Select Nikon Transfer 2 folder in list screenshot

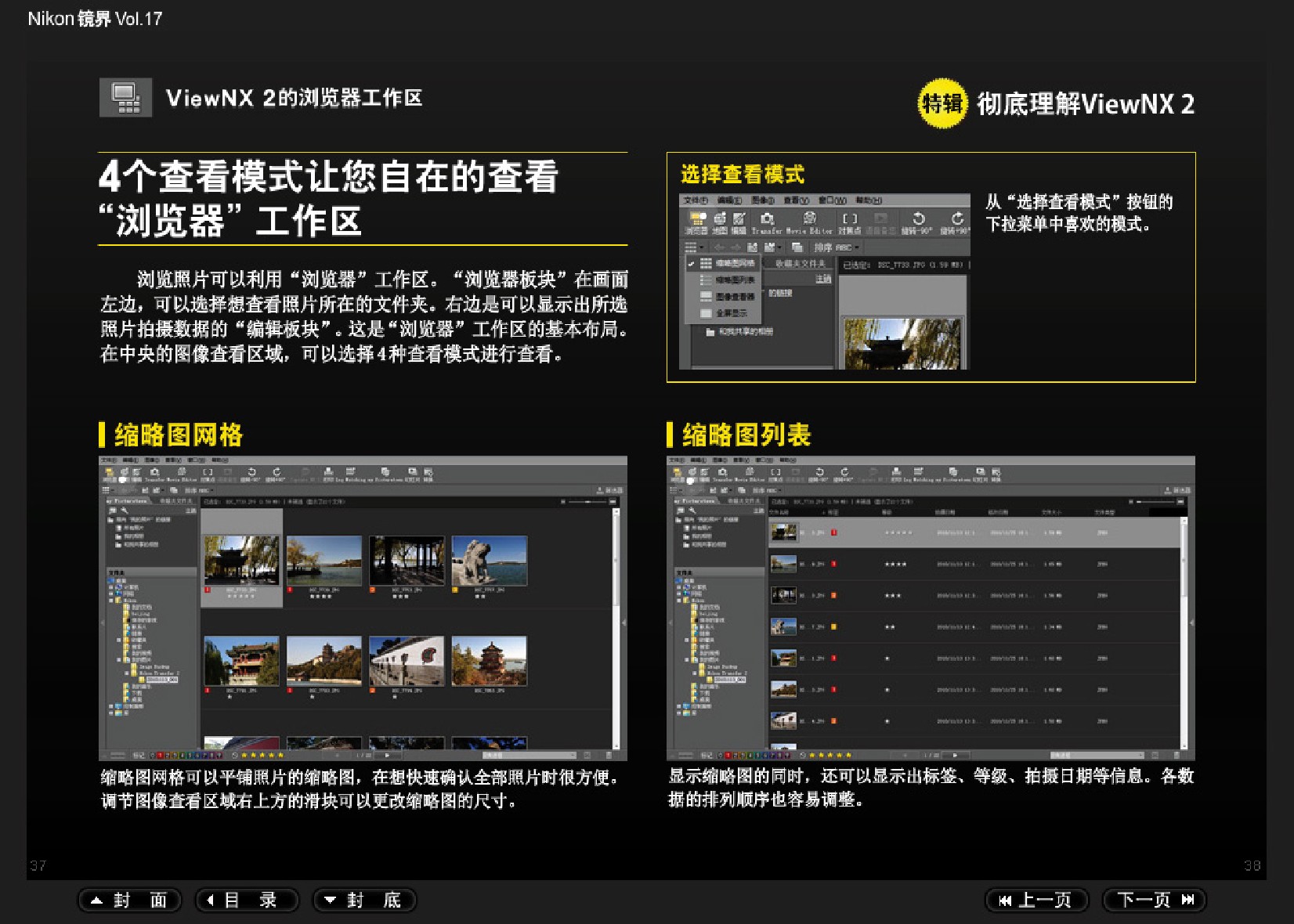(x=725, y=673)
